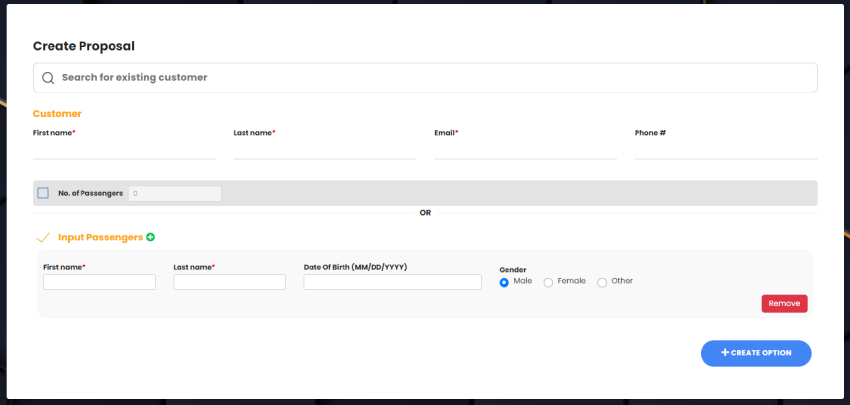Click the Date Of Birth (MM/DD/YYYY) label
Viewport: 850px width, 405px height.
pos(355,267)
